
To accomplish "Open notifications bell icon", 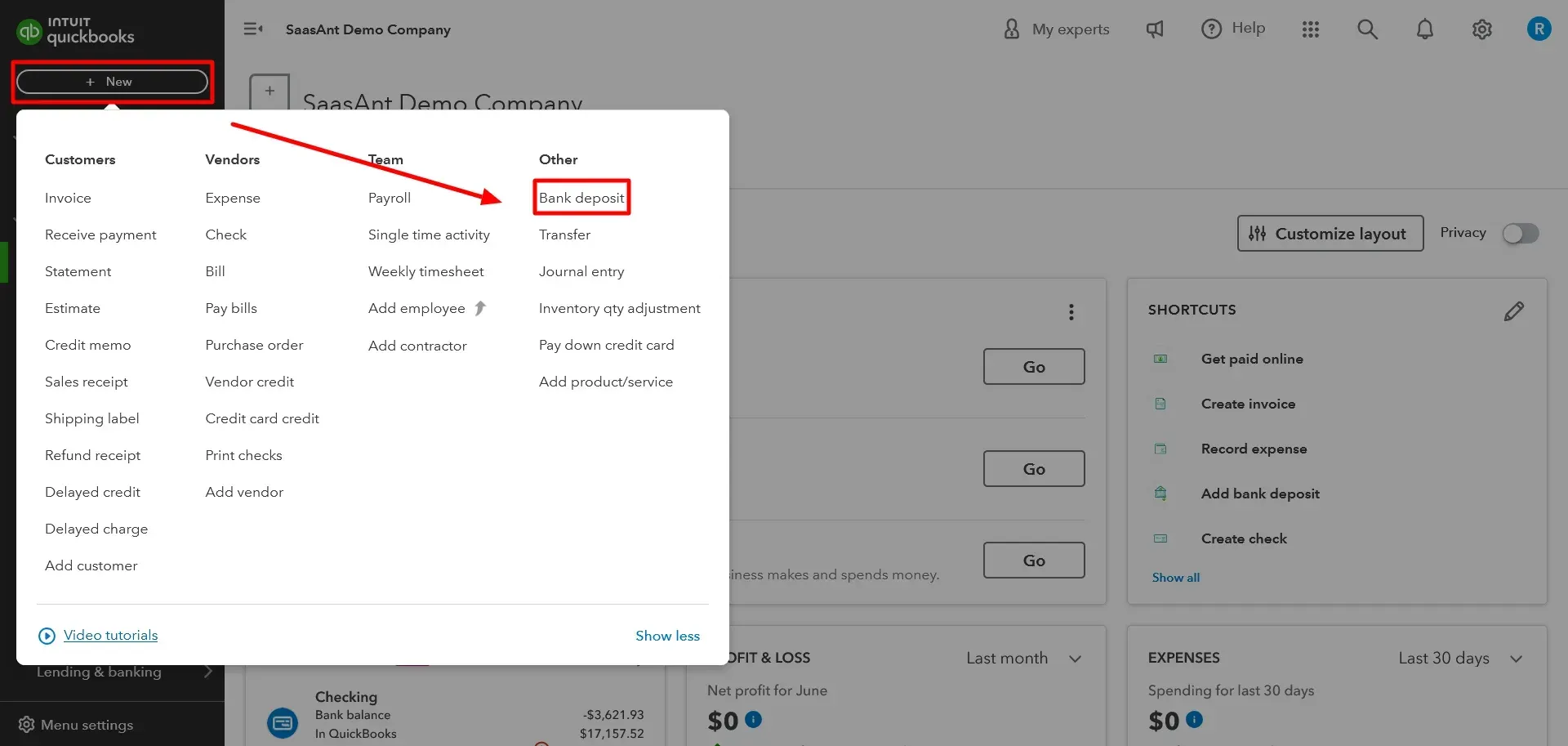I will [x=1424, y=29].
